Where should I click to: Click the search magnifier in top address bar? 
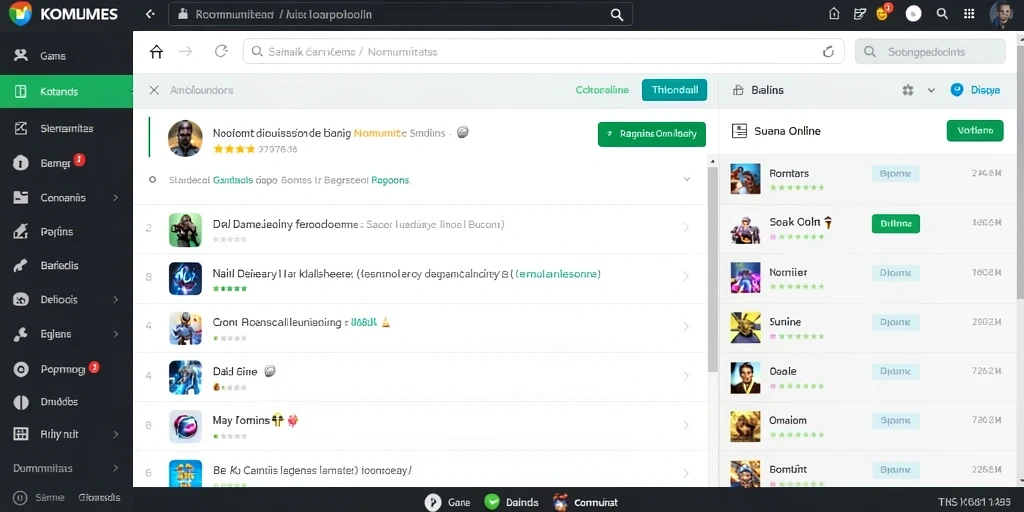616,14
